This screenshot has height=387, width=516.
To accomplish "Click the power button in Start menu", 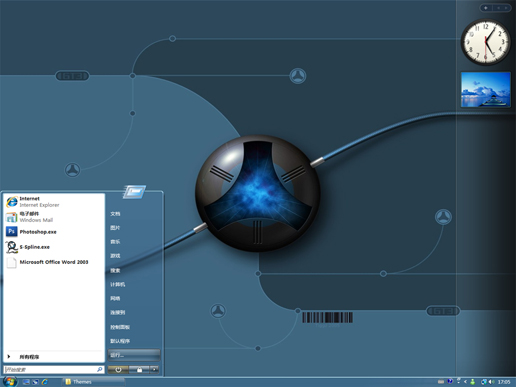I will point(118,369).
